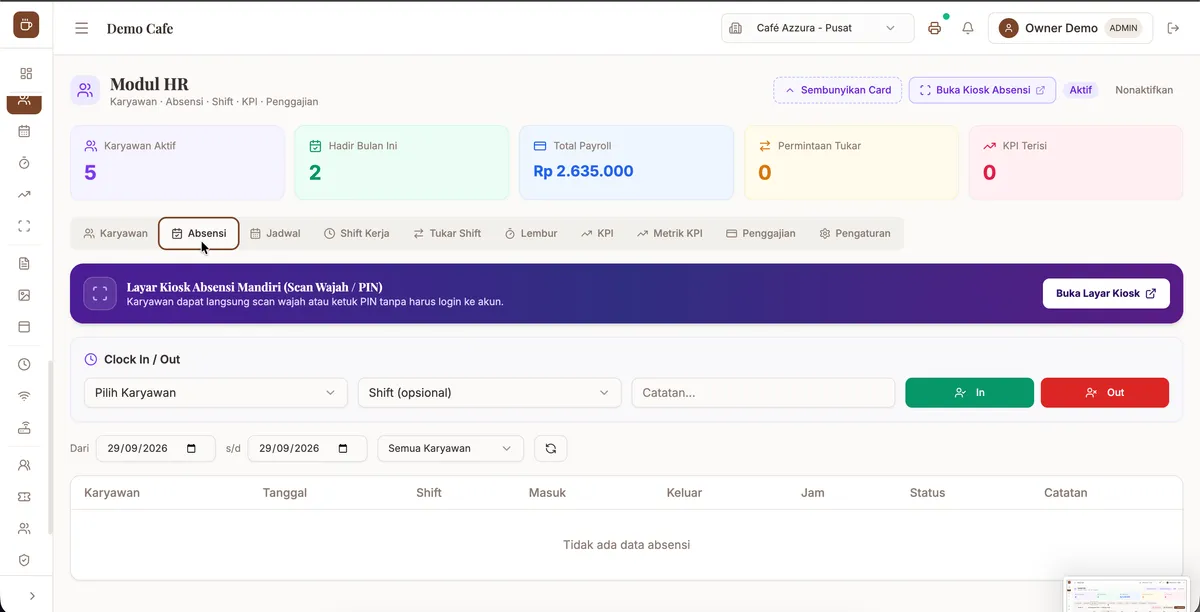
Task: Click into the Catatan notes field
Action: [763, 393]
